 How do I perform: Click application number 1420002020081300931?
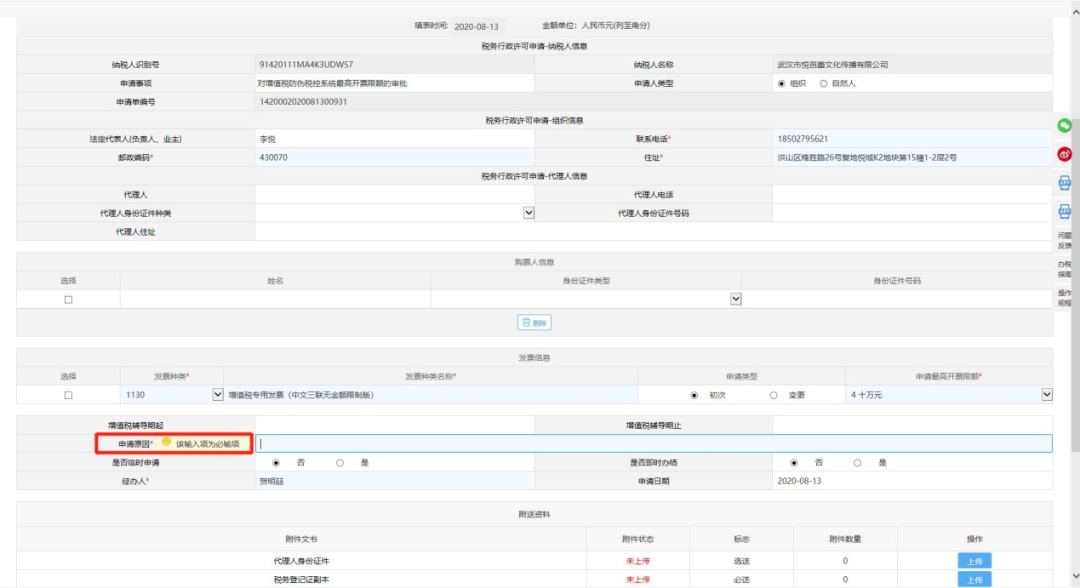tap(303, 102)
